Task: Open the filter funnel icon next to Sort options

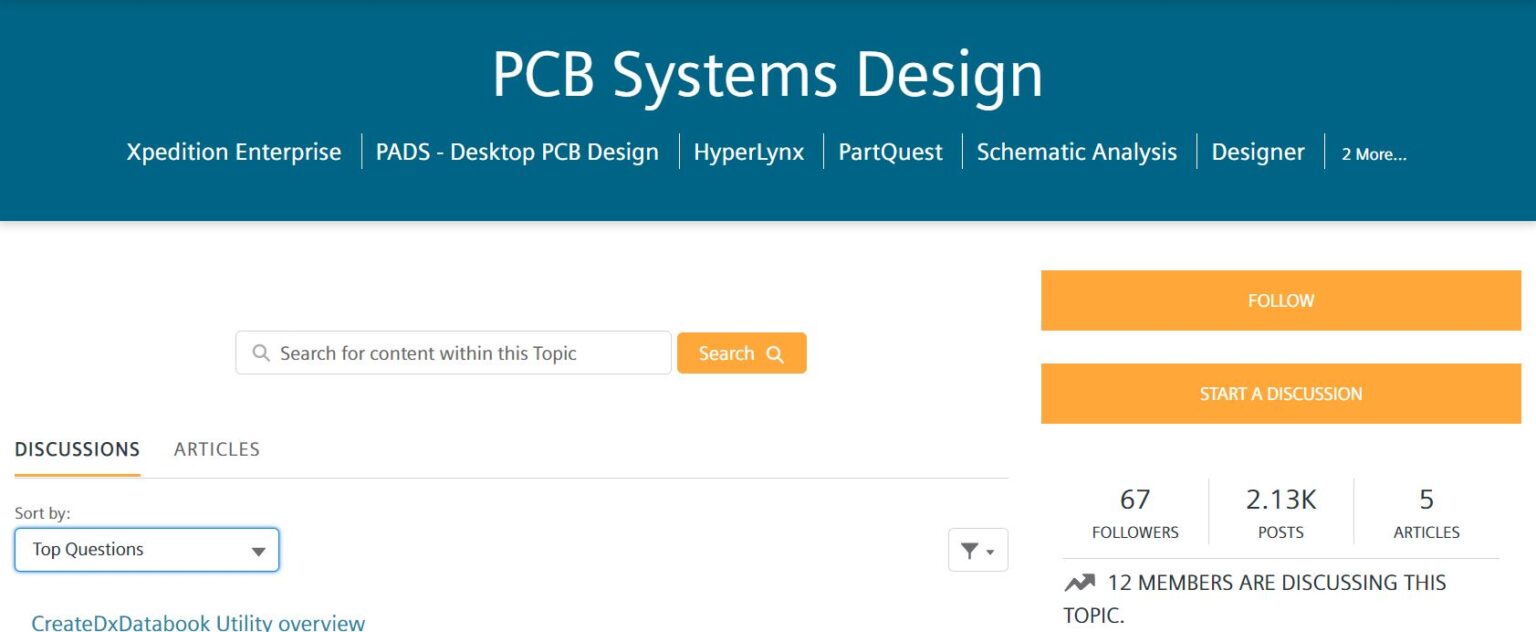Action: [971, 549]
